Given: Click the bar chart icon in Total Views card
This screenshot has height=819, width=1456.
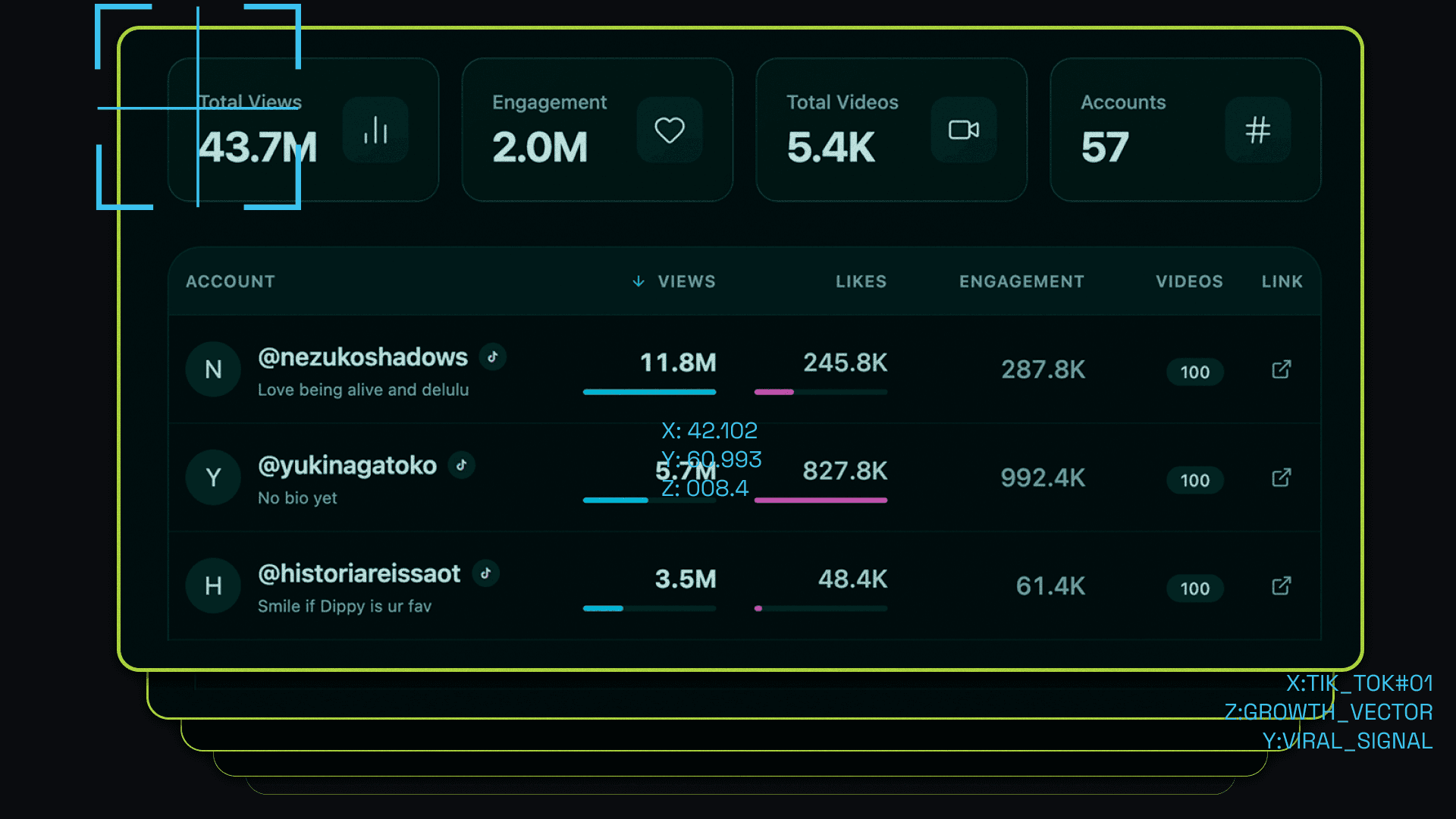Looking at the screenshot, I should tap(375, 130).
